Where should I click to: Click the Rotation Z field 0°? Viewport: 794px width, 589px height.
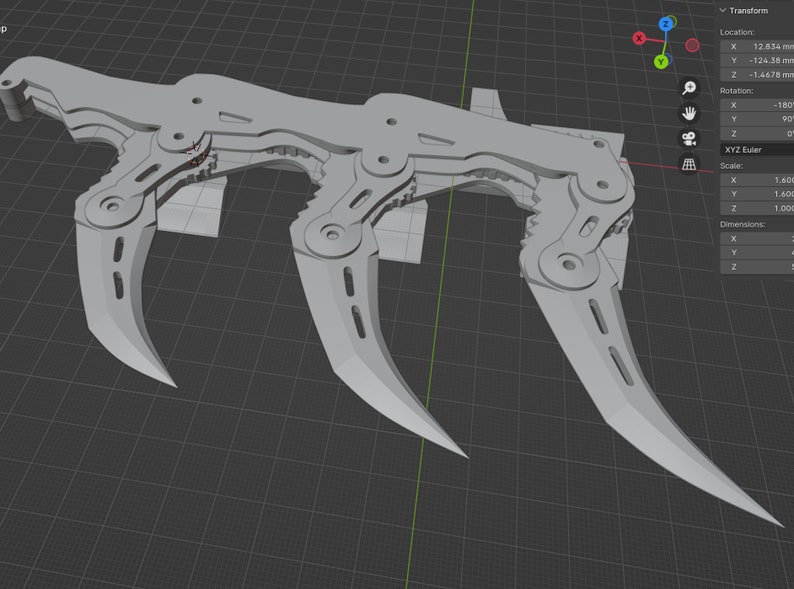click(x=757, y=133)
